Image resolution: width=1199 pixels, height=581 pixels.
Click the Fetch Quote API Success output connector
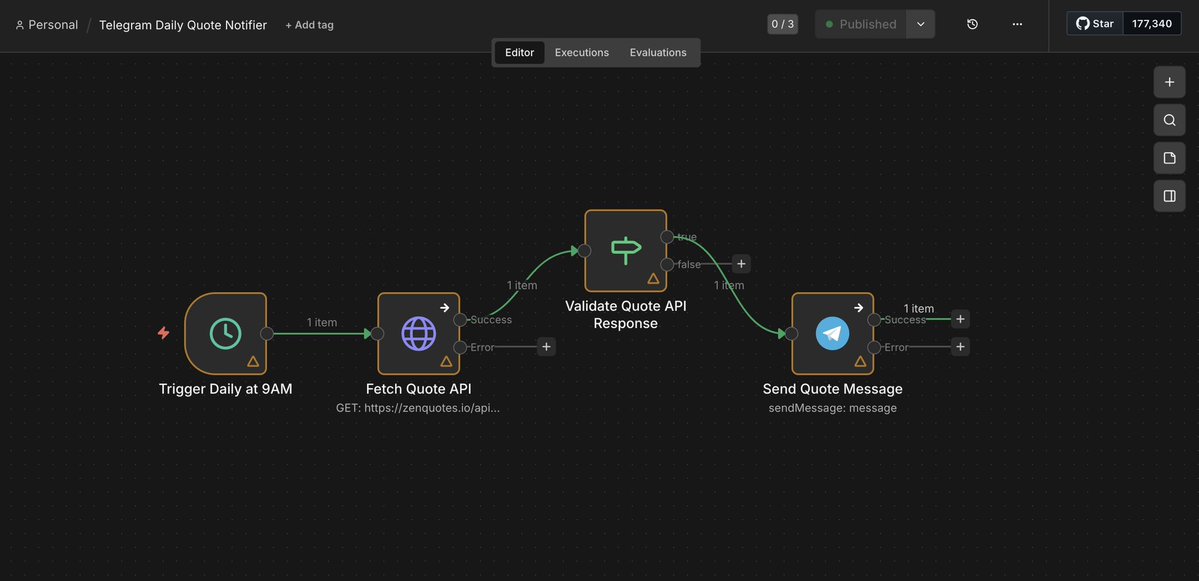pos(460,320)
